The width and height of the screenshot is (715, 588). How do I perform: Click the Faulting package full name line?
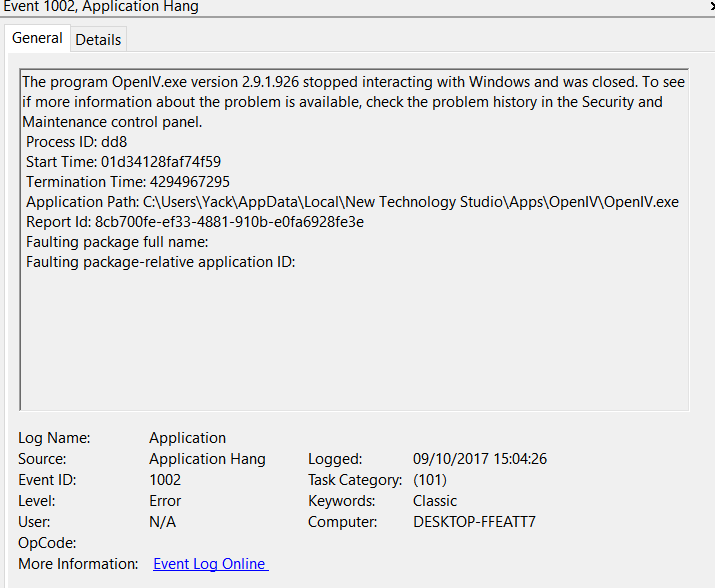(x=117, y=242)
